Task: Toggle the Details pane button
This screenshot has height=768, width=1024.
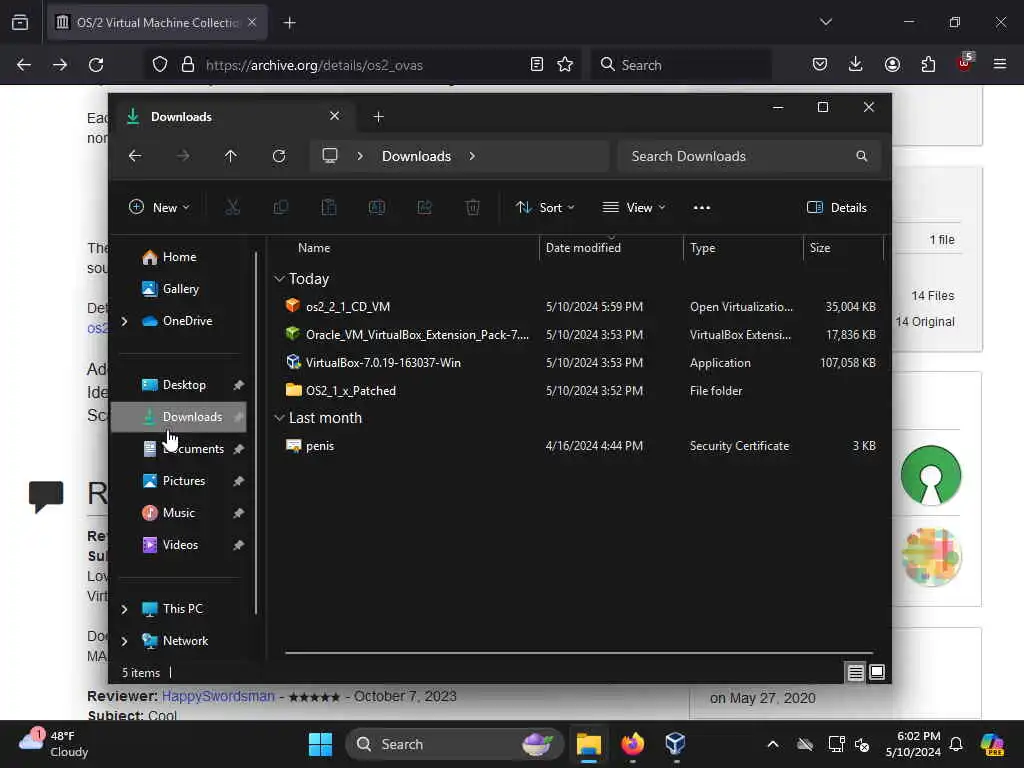Action: 837,208
